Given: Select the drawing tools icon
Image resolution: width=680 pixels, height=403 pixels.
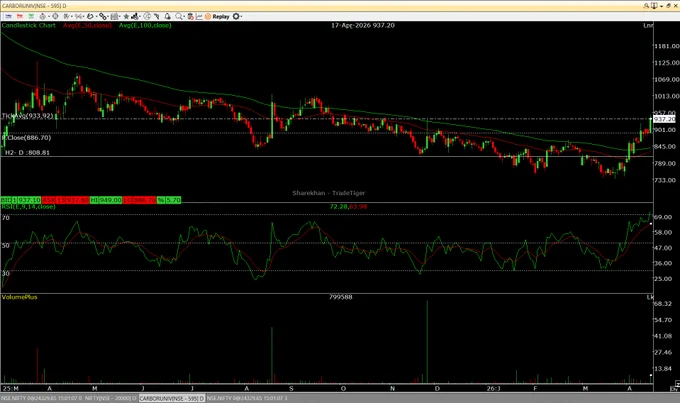Looking at the screenshot, I should [x=66, y=16].
